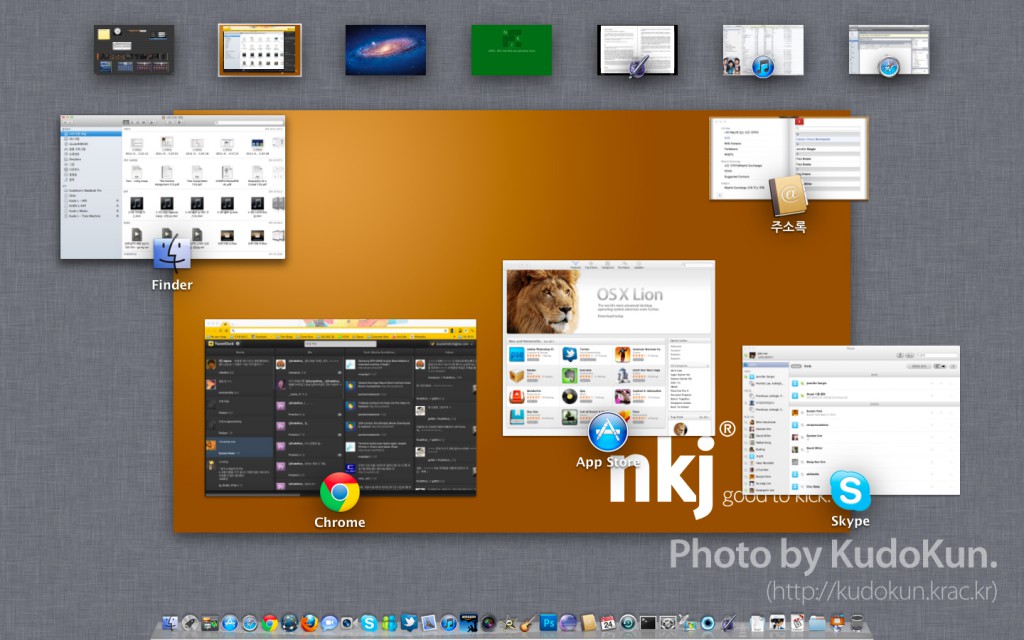Switch to the iTunes full-screen space
This screenshot has height=640, width=1024.
[763, 50]
